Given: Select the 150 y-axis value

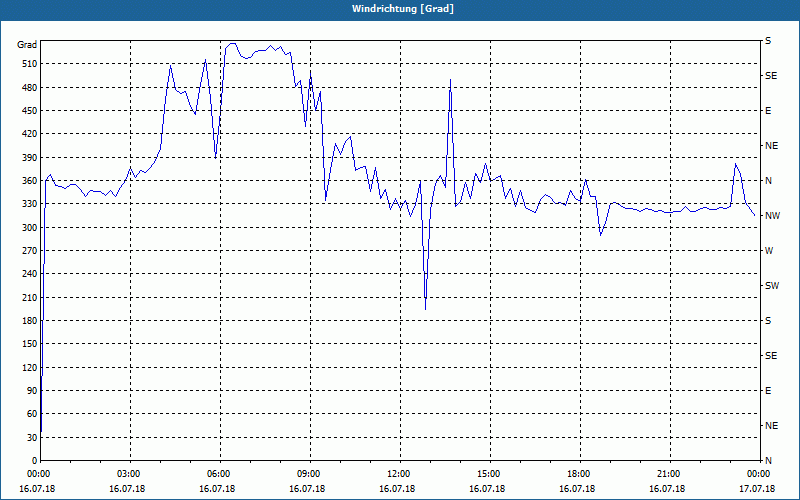Looking at the screenshot, I should 31,344.
